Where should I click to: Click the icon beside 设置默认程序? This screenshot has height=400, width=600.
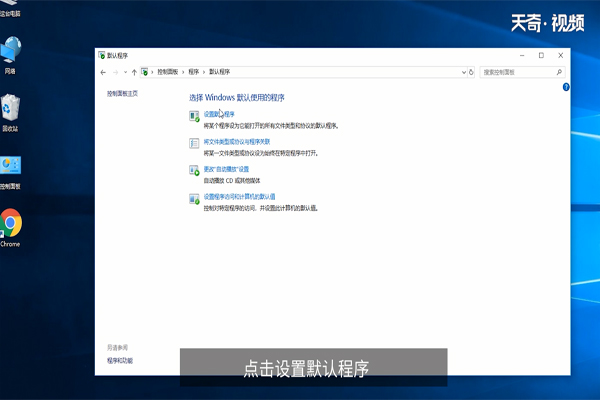(x=194, y=116)
